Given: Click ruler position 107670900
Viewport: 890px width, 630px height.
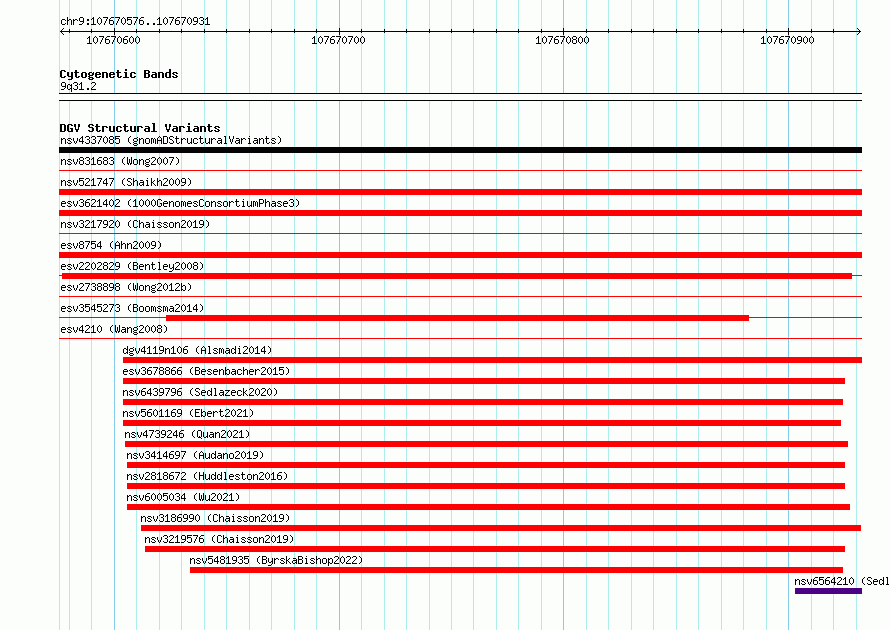Looking at the screenshot, I should pyautogui.click(x=787, y=40).
